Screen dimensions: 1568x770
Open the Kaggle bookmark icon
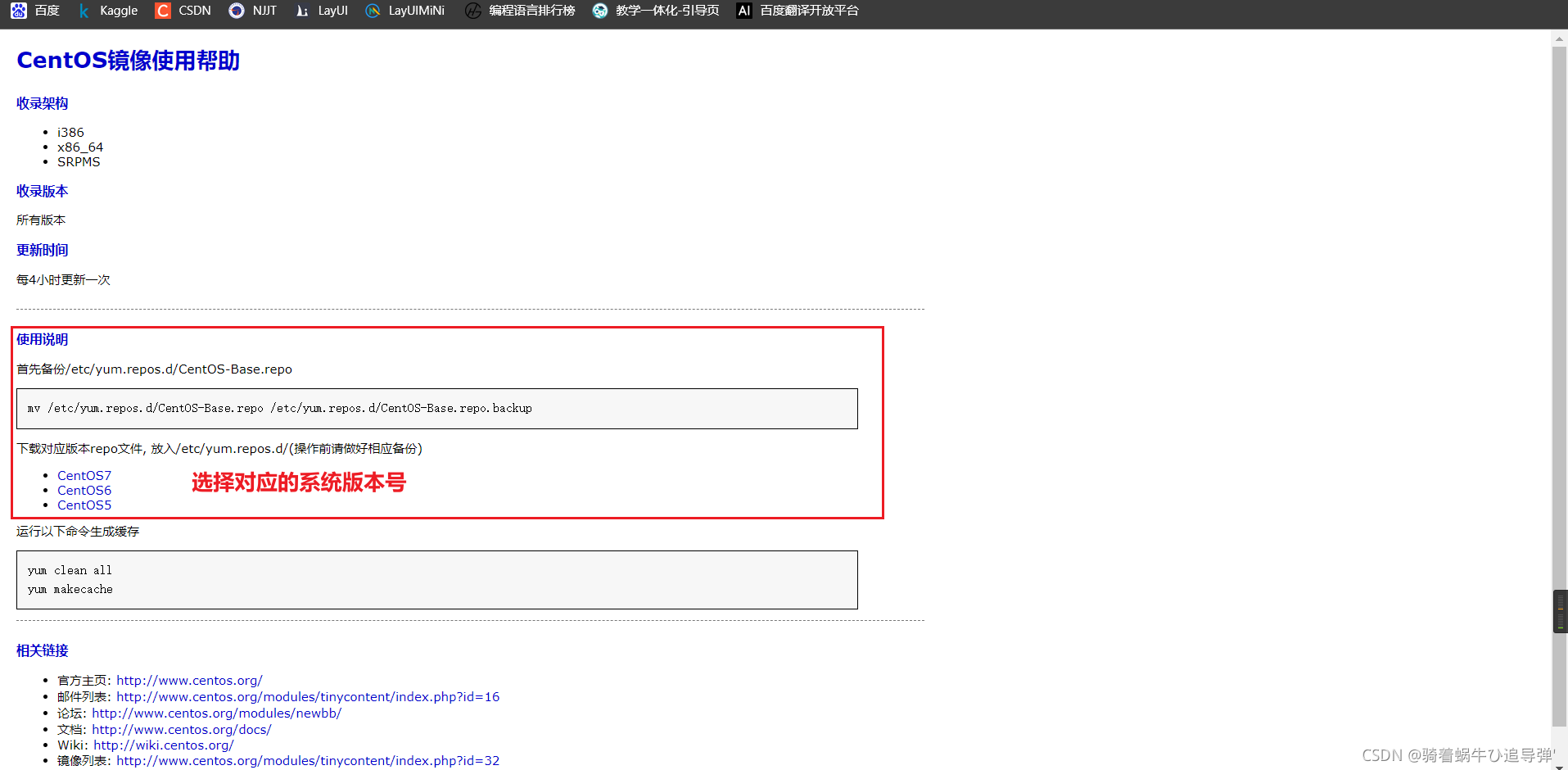84,11
